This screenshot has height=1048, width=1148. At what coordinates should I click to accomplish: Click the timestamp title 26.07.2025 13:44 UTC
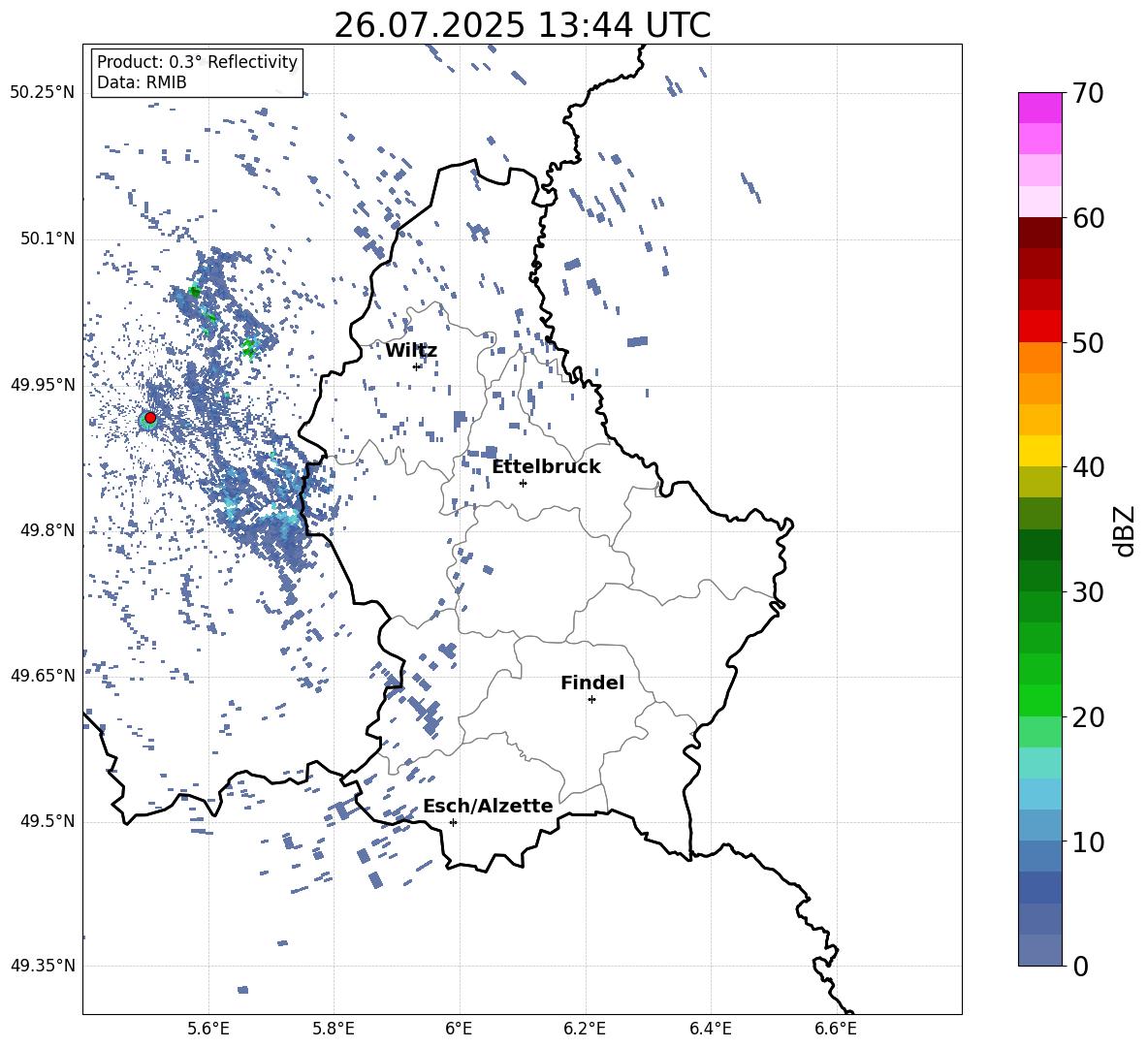tap(522, 25)
